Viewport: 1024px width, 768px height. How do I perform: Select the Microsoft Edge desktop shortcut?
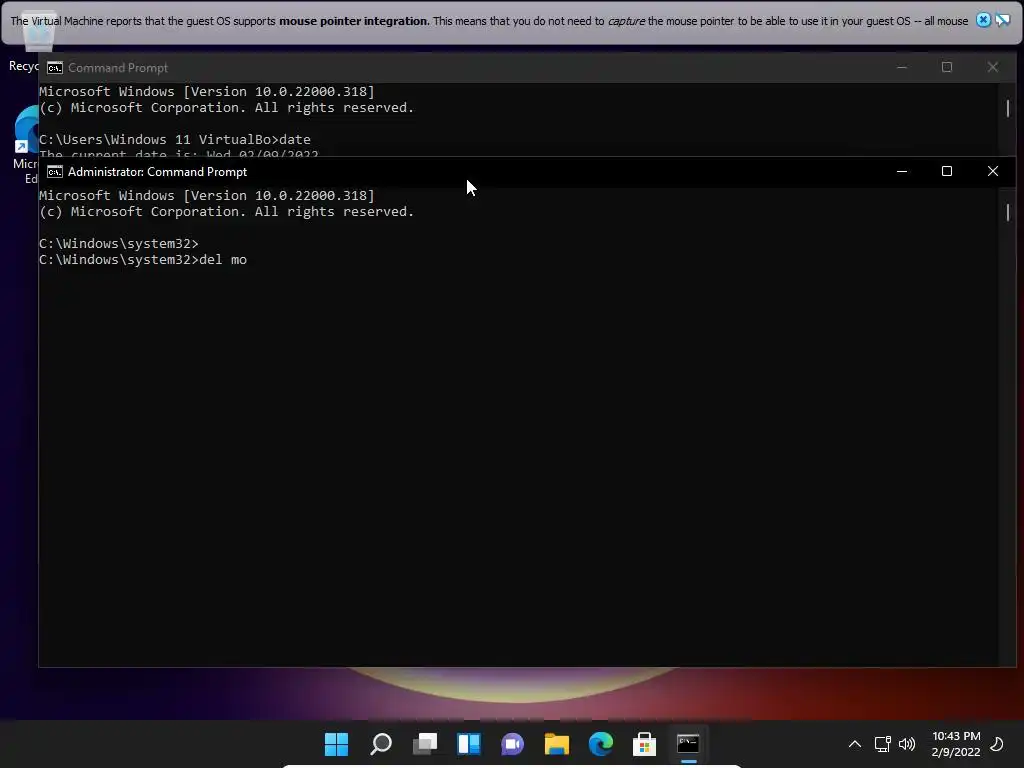(25, 145)
